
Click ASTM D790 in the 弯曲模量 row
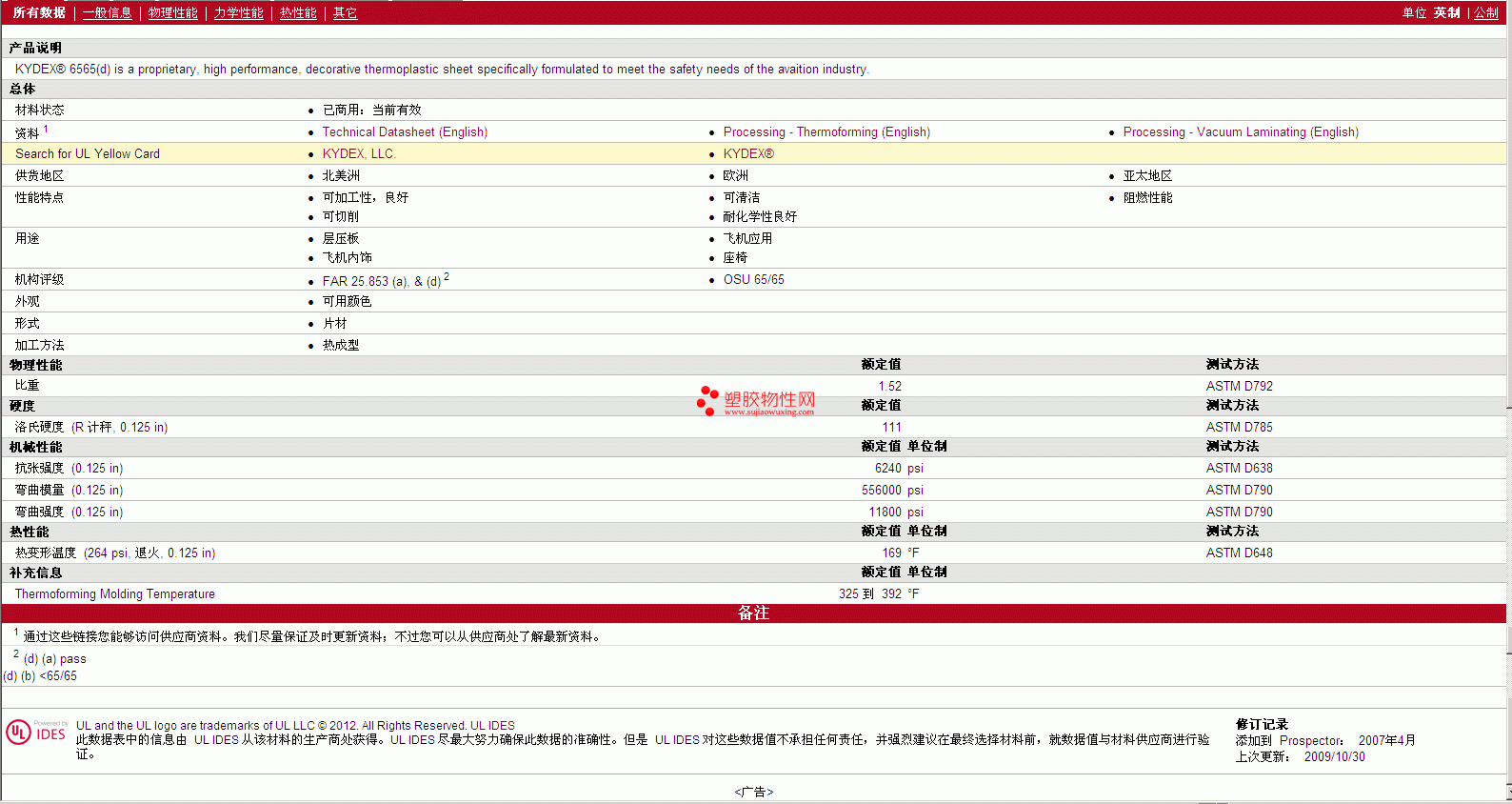coord(1239,491)
